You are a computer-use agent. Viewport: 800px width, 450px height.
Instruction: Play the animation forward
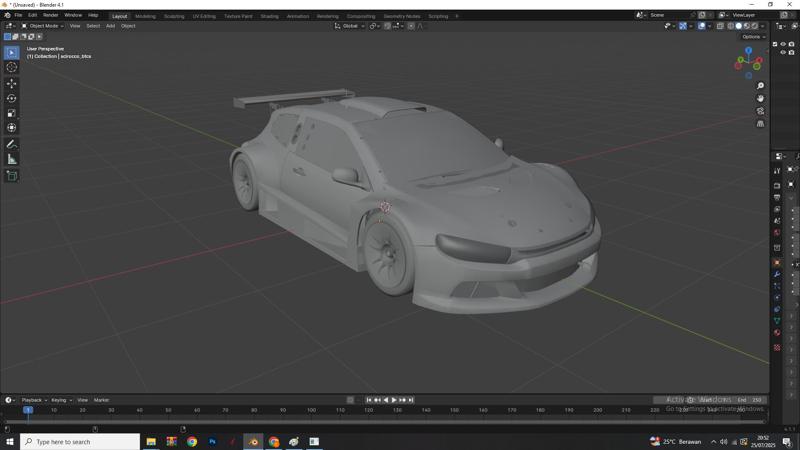coord(394,400)
